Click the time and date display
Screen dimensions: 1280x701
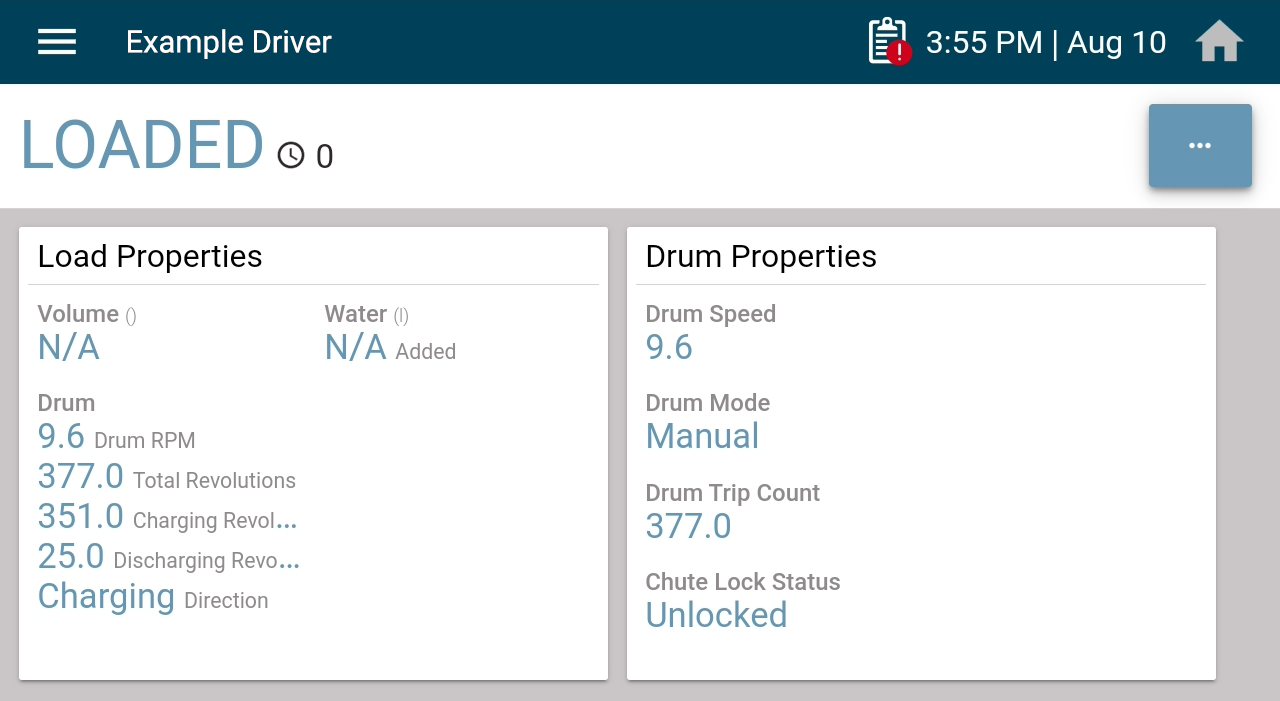[x=1046, y=42]
